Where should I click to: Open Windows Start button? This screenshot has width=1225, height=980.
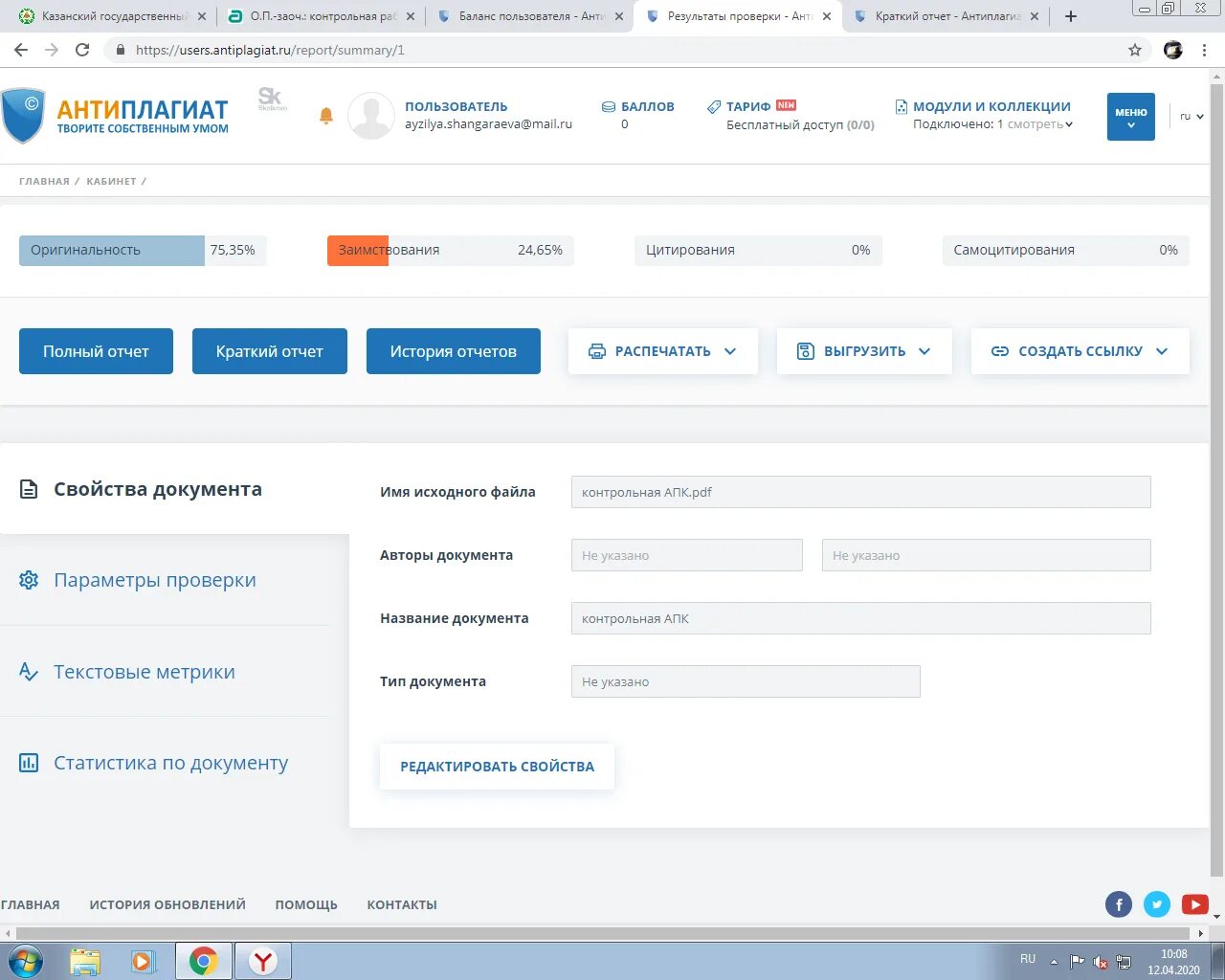(25, 961)
